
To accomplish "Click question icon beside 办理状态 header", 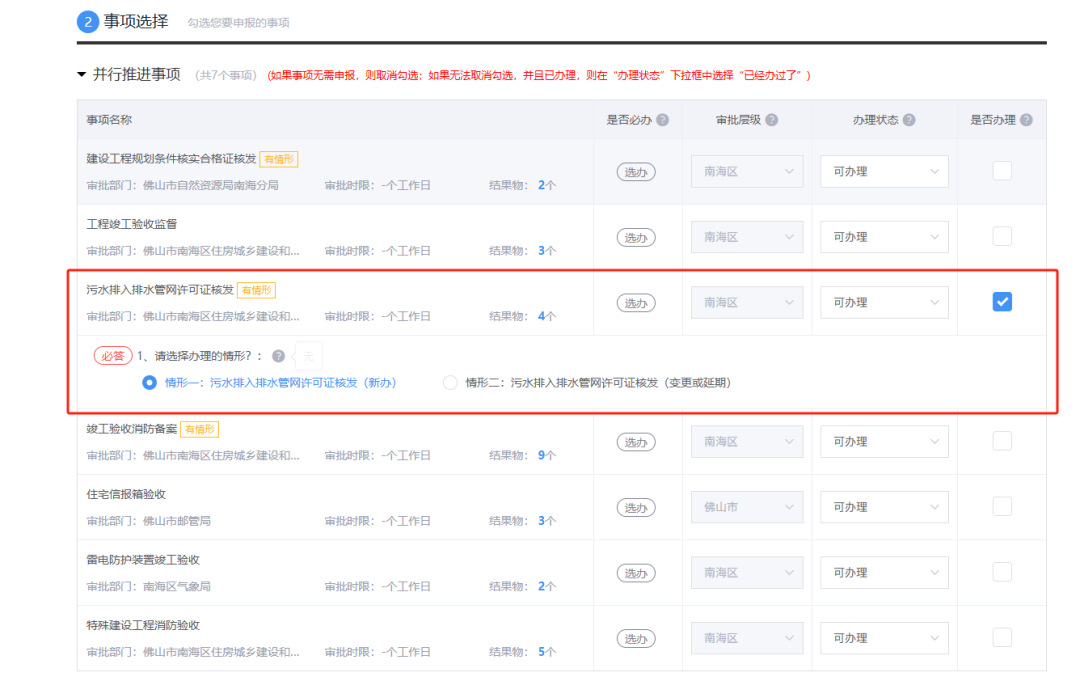I will point(908,120).
